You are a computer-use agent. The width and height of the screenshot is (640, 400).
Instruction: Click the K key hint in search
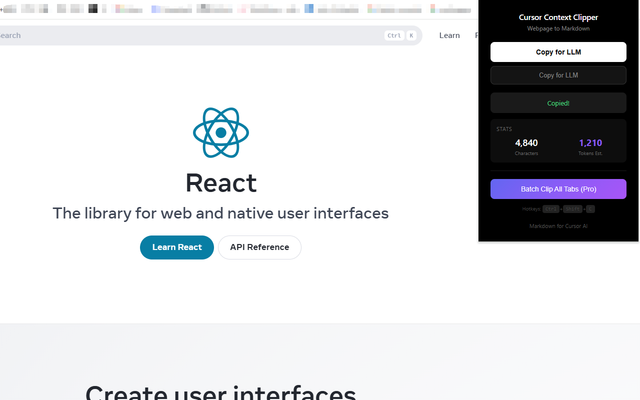(411, 36)
